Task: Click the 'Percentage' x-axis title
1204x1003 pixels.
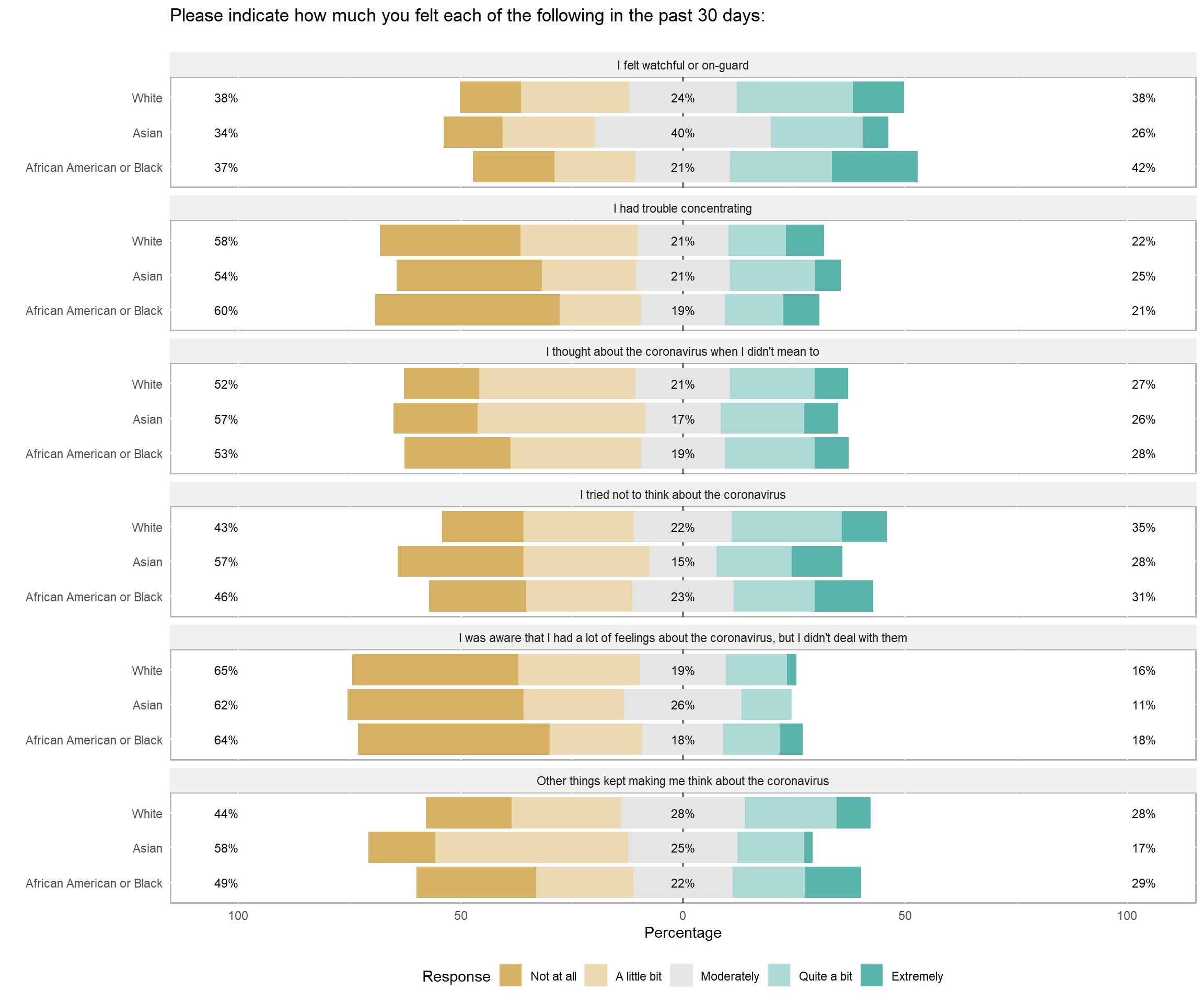Action: 682,932
